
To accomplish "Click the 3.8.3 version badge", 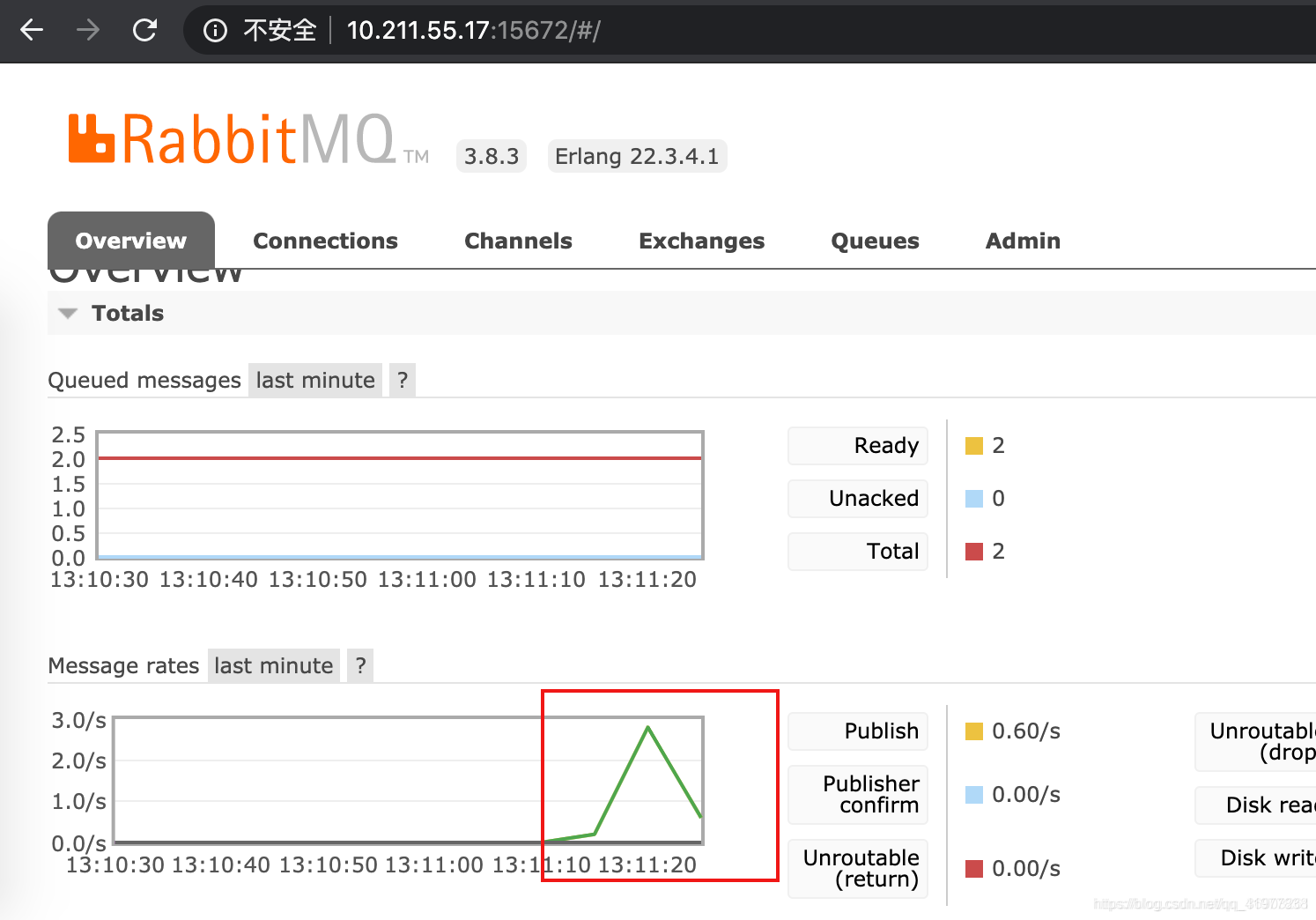I will coord(492,156).
